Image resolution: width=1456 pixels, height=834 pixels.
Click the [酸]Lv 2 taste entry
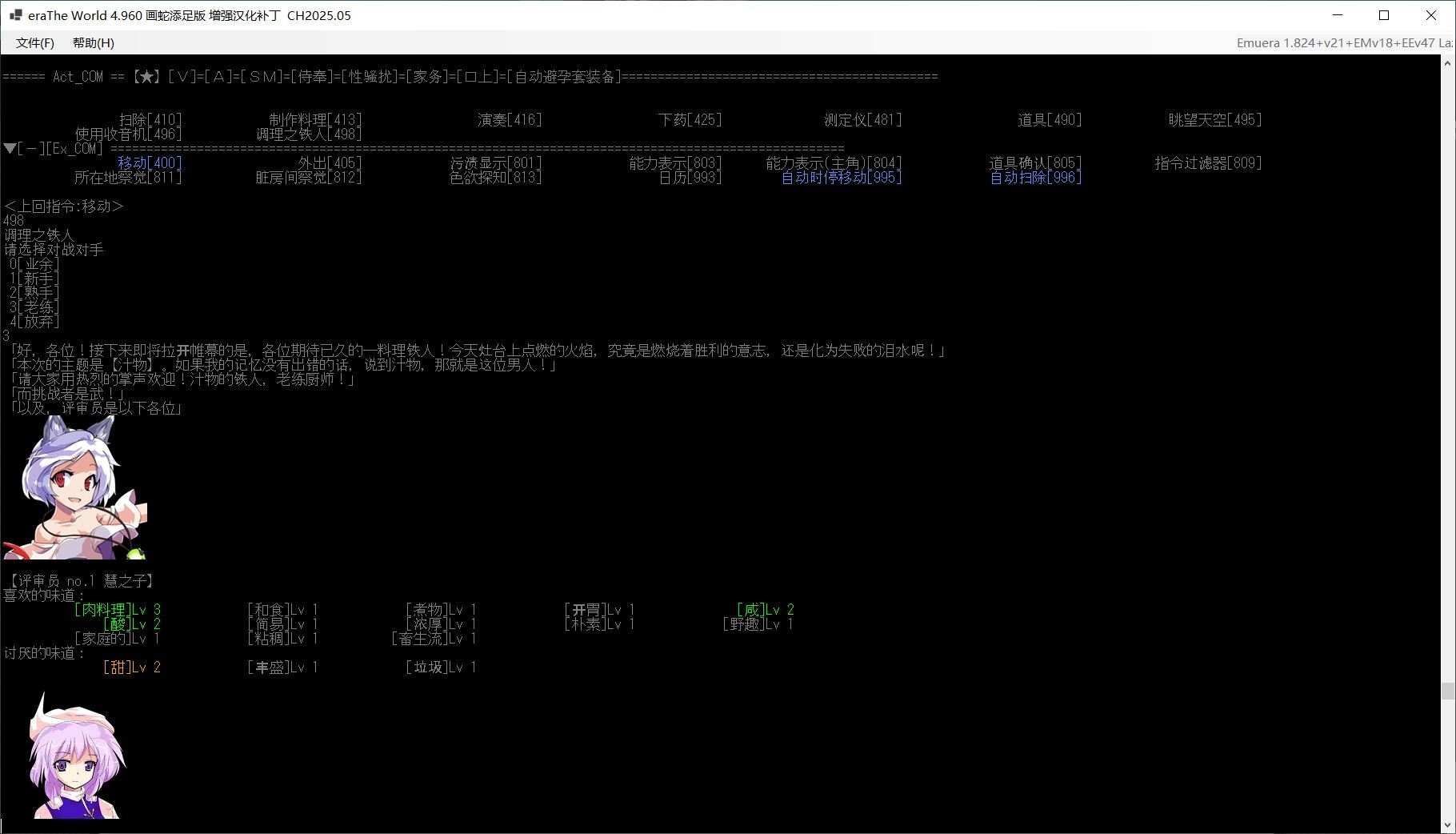click(x=132, y=624)
